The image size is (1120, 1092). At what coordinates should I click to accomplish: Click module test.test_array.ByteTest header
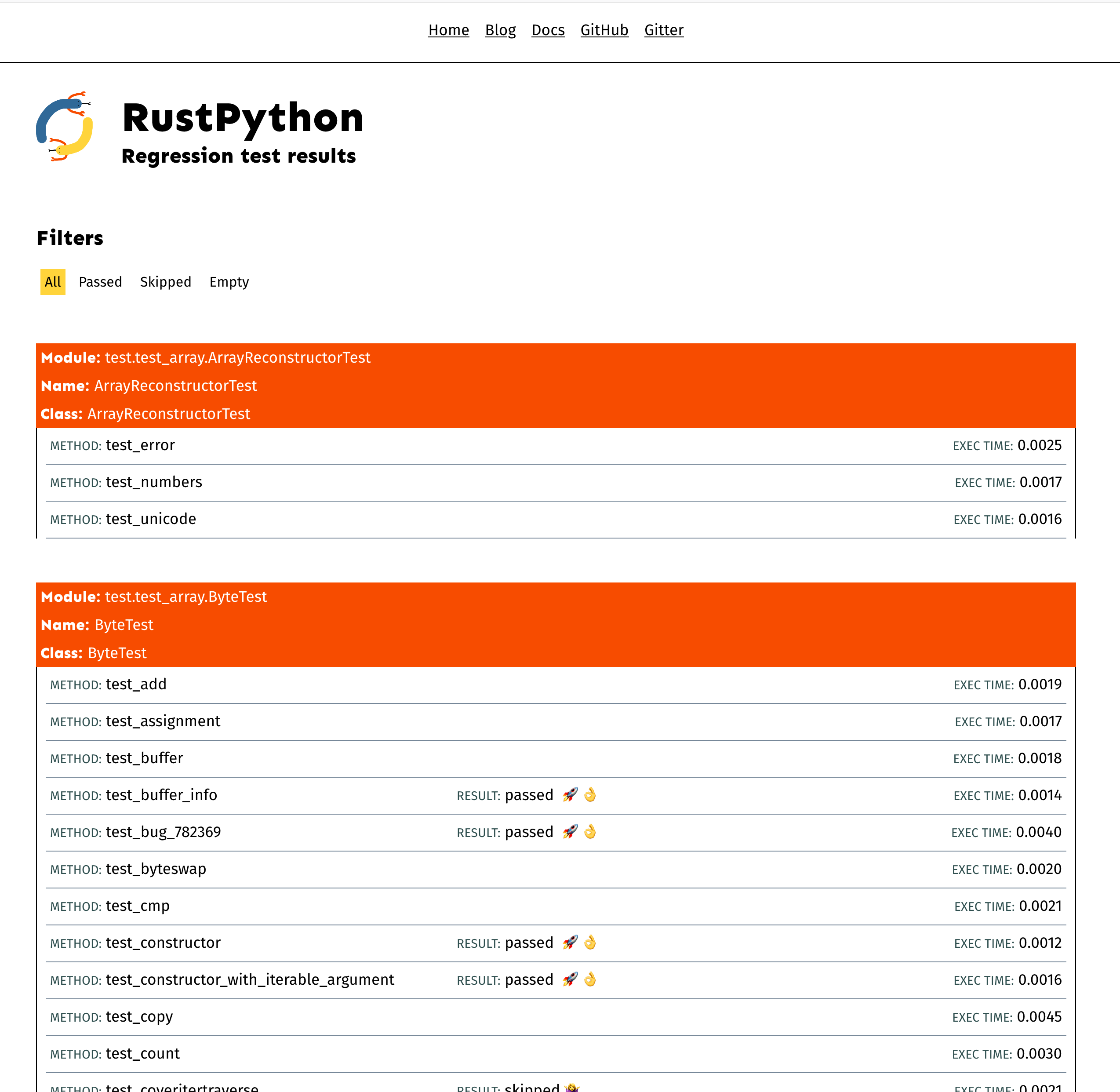(154, 597)
